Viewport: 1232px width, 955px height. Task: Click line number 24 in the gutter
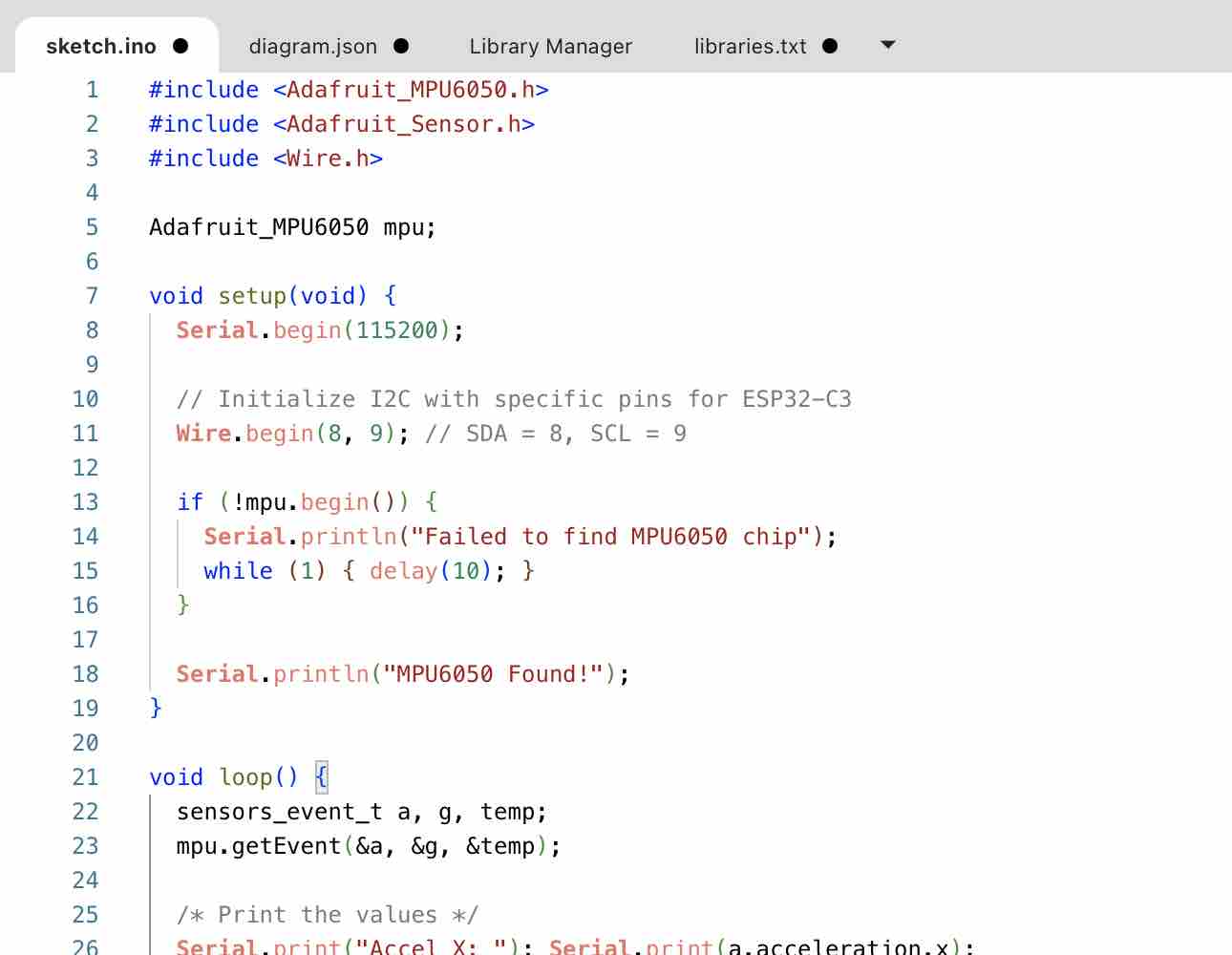tap(85, 881)
